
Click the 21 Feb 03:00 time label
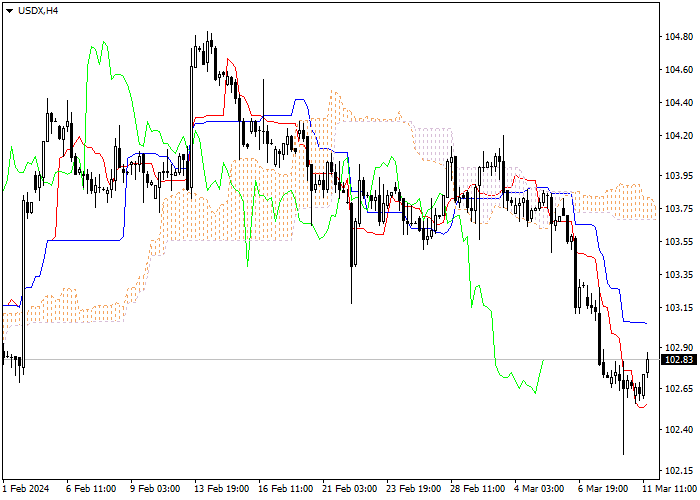coord(350,489)
